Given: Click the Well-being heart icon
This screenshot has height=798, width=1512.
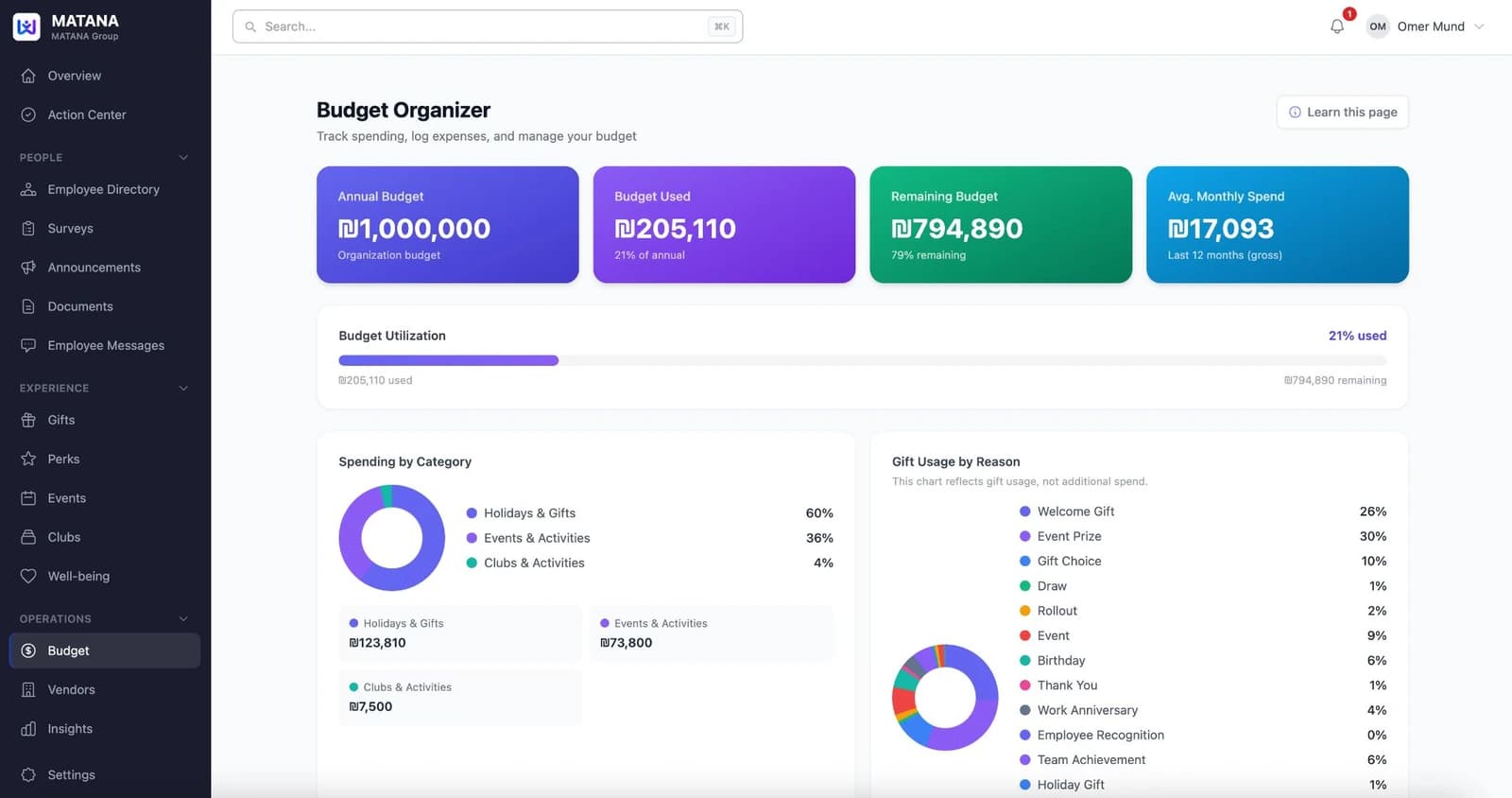Looking at the screenshot, I should [28, 576].
